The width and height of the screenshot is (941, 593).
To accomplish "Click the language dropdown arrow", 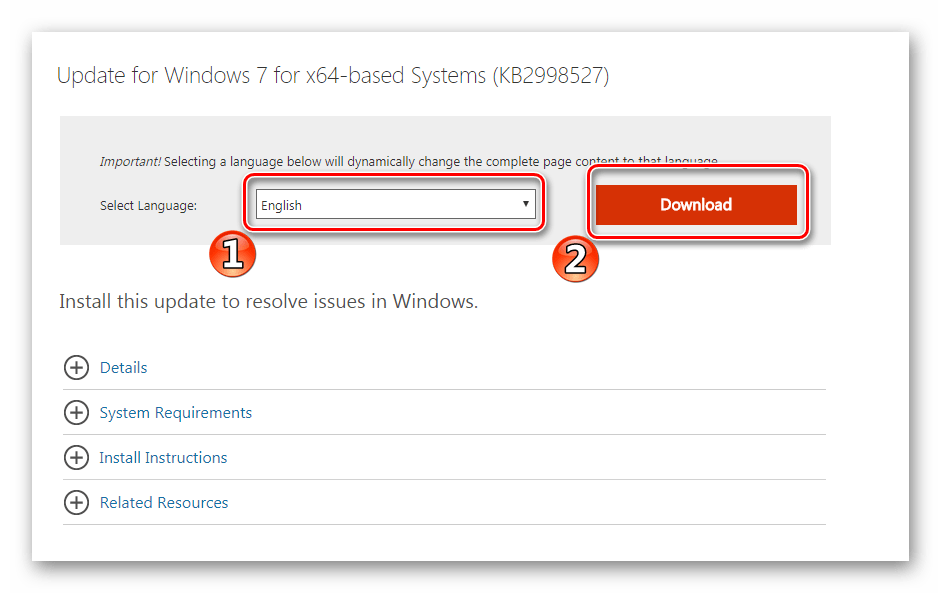I will coord(525,204).
